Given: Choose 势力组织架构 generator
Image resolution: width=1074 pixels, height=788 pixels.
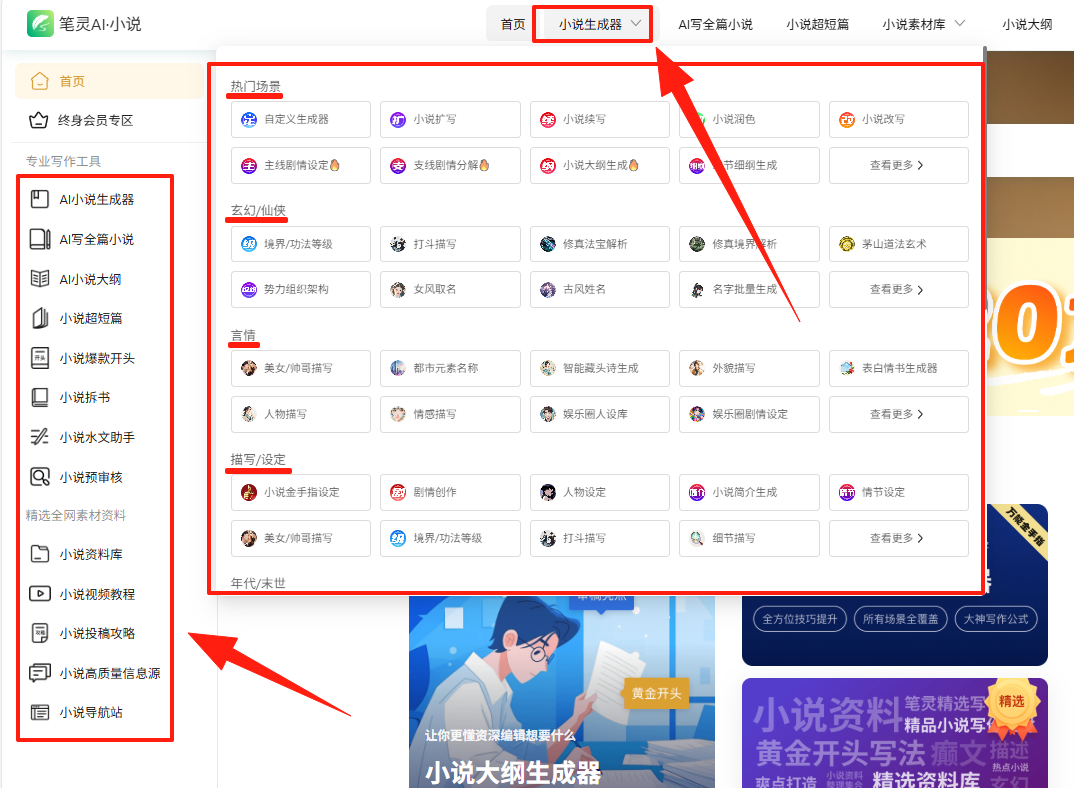Looking at the screenshot, I should 301,289.
